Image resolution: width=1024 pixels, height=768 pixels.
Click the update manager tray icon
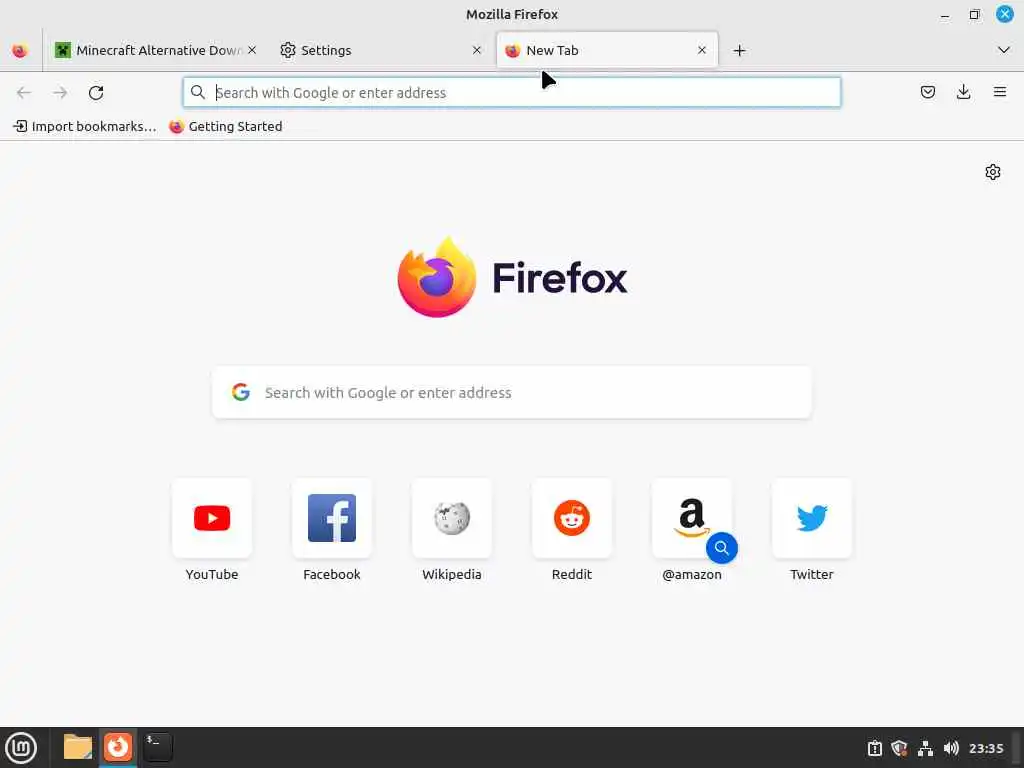click(x=875, y=748)
